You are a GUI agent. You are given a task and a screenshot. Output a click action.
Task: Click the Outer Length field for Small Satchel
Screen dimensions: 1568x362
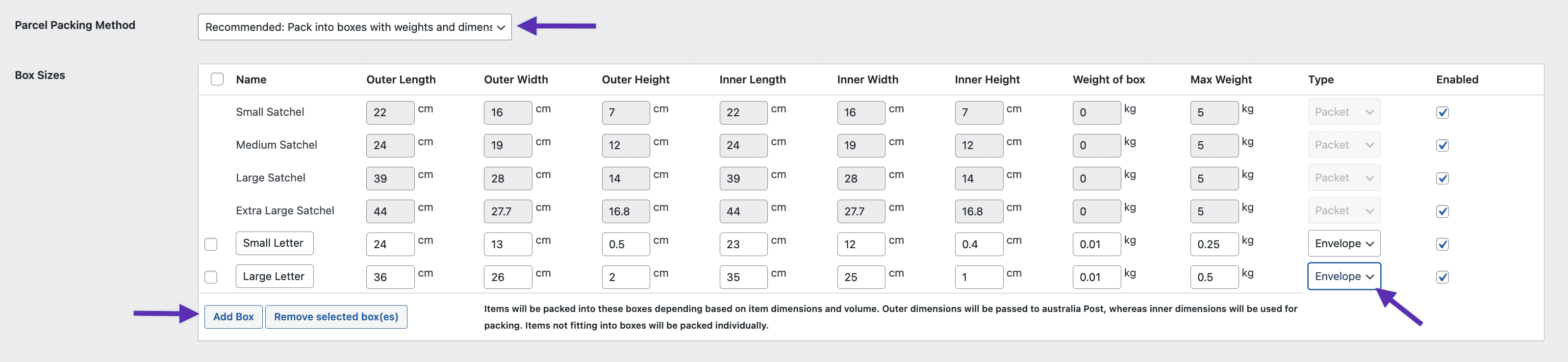point(390,112)
